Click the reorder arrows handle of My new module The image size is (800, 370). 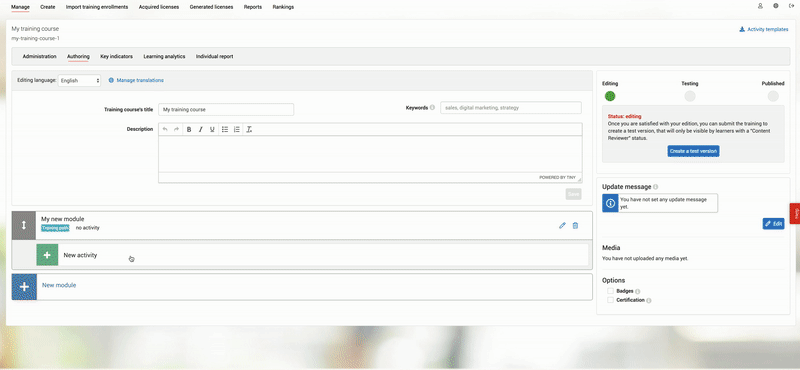click(x=24, y=225)
